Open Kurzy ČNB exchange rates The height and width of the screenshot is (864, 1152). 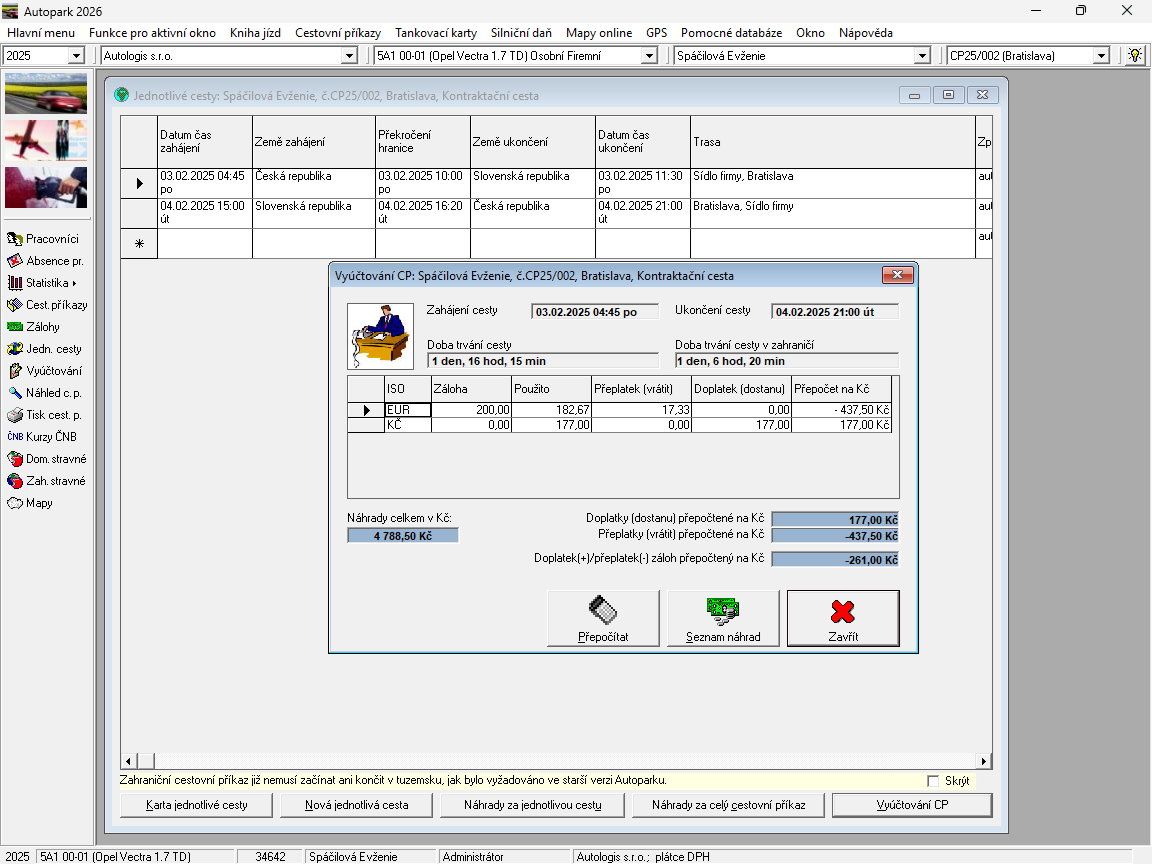click(x=15, y=437)
